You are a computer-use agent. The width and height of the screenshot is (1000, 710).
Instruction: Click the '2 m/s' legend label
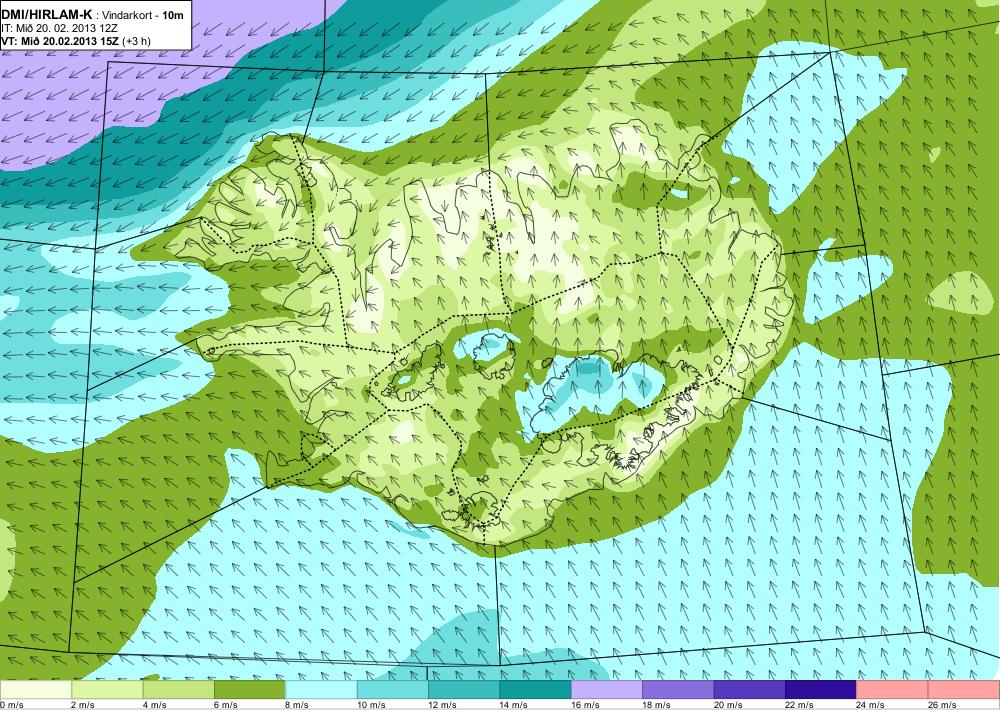point(83,705)
